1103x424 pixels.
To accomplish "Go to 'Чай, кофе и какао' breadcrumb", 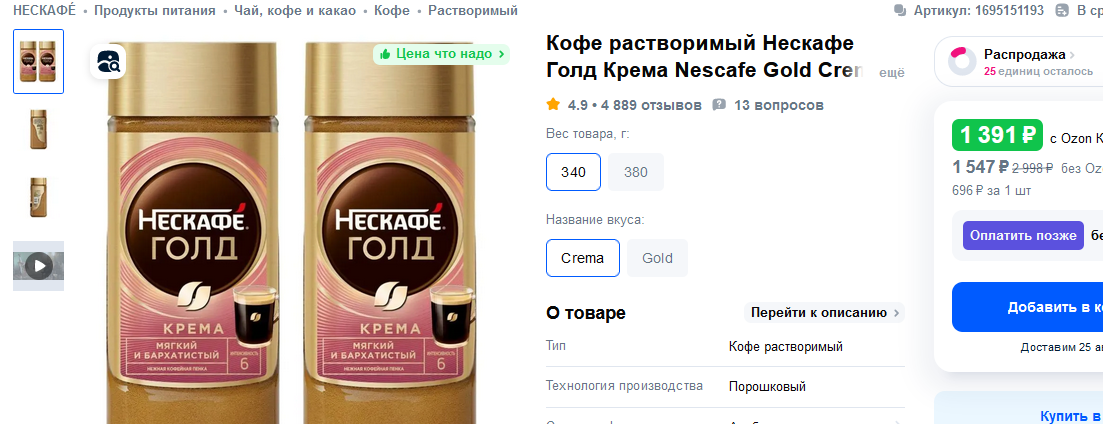I will pyautogui.click(x=294, y=11).
